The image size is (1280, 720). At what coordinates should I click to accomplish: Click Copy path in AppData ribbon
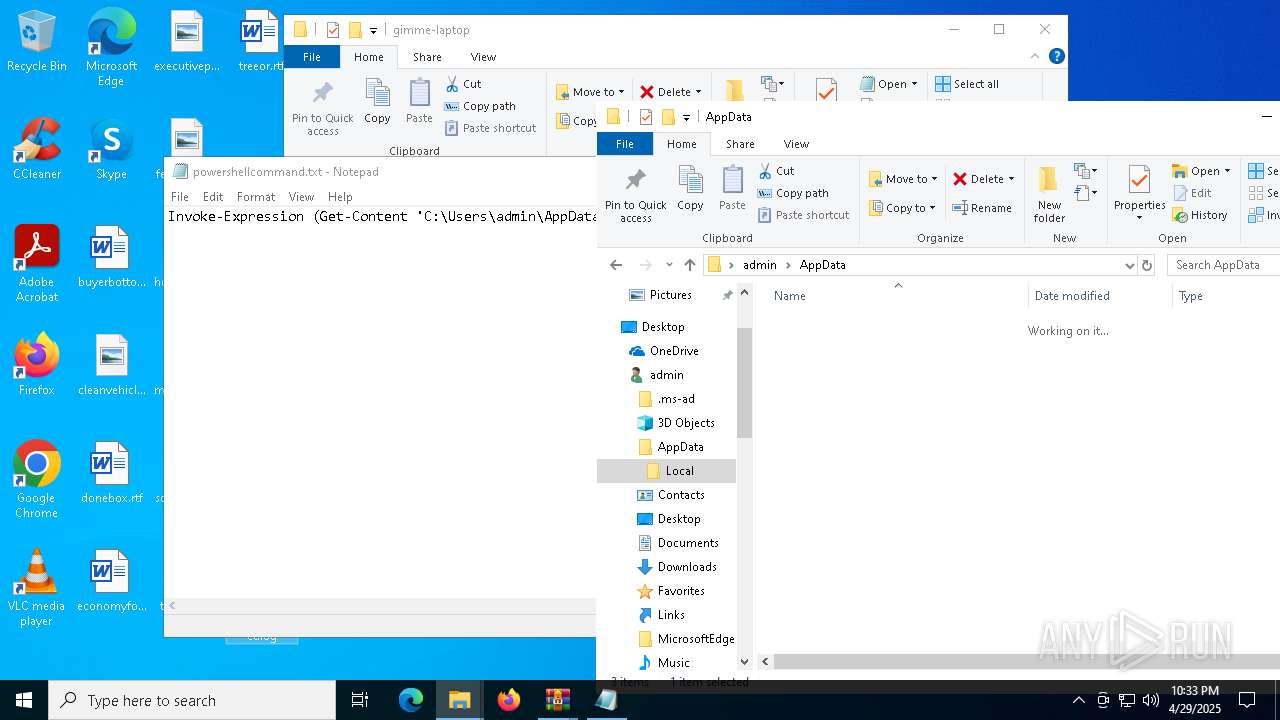click(x=793, y=193)
